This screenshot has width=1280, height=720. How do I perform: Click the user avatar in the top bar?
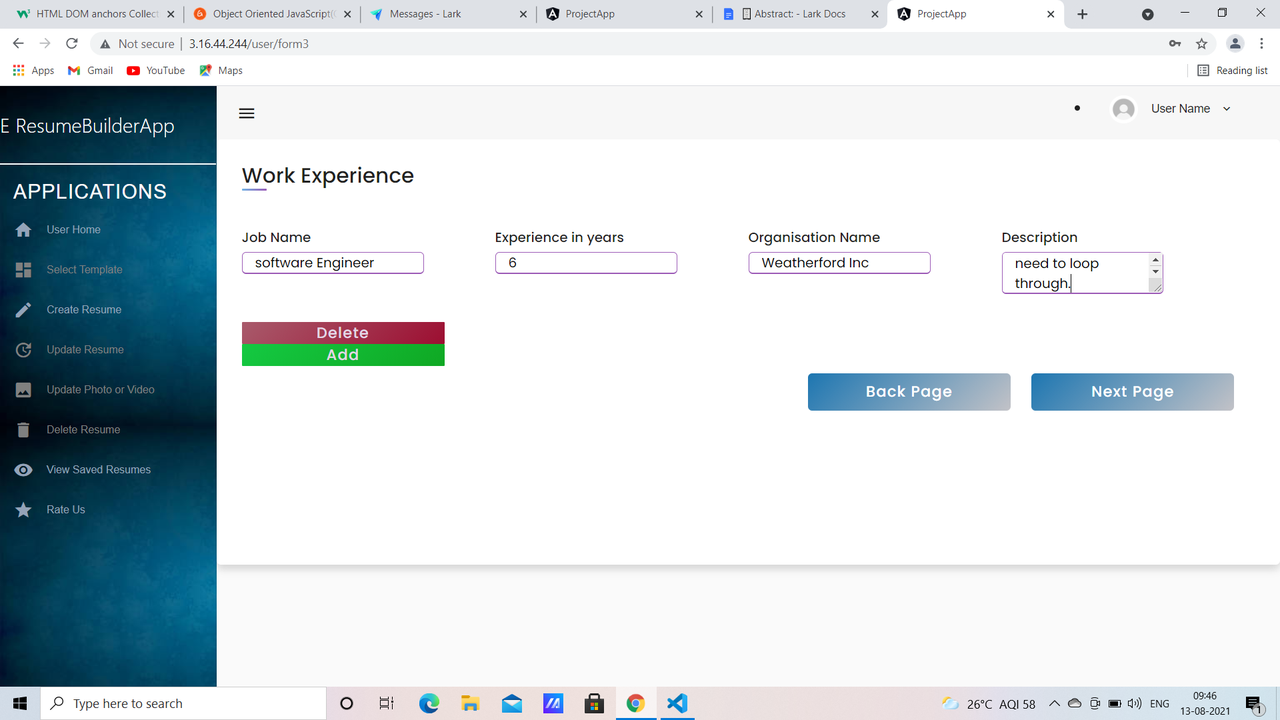pyautogui.click(x=1122, y=108)
